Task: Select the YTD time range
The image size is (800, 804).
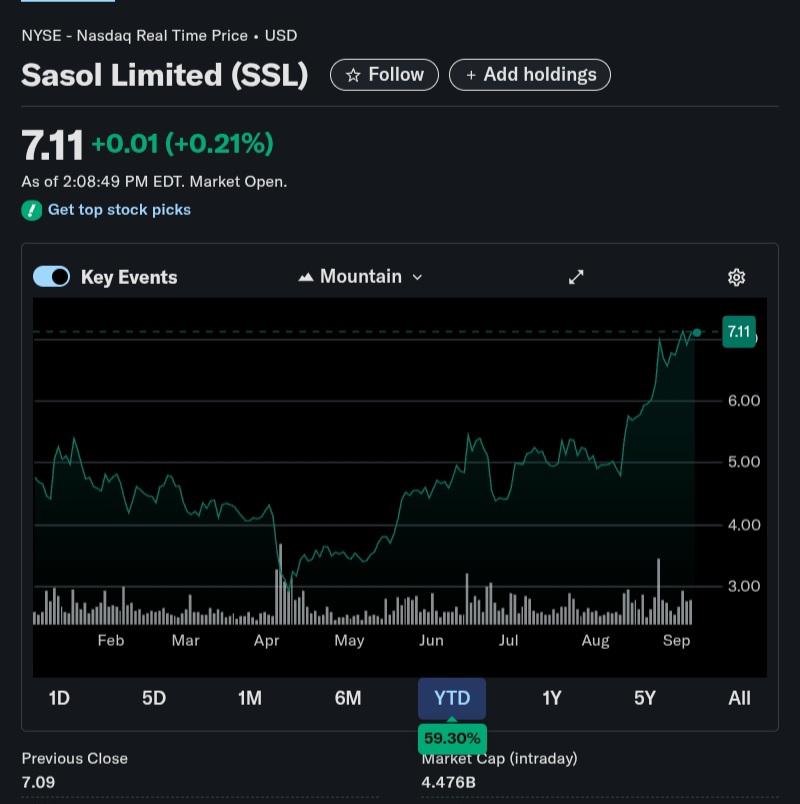Action: 452,698
